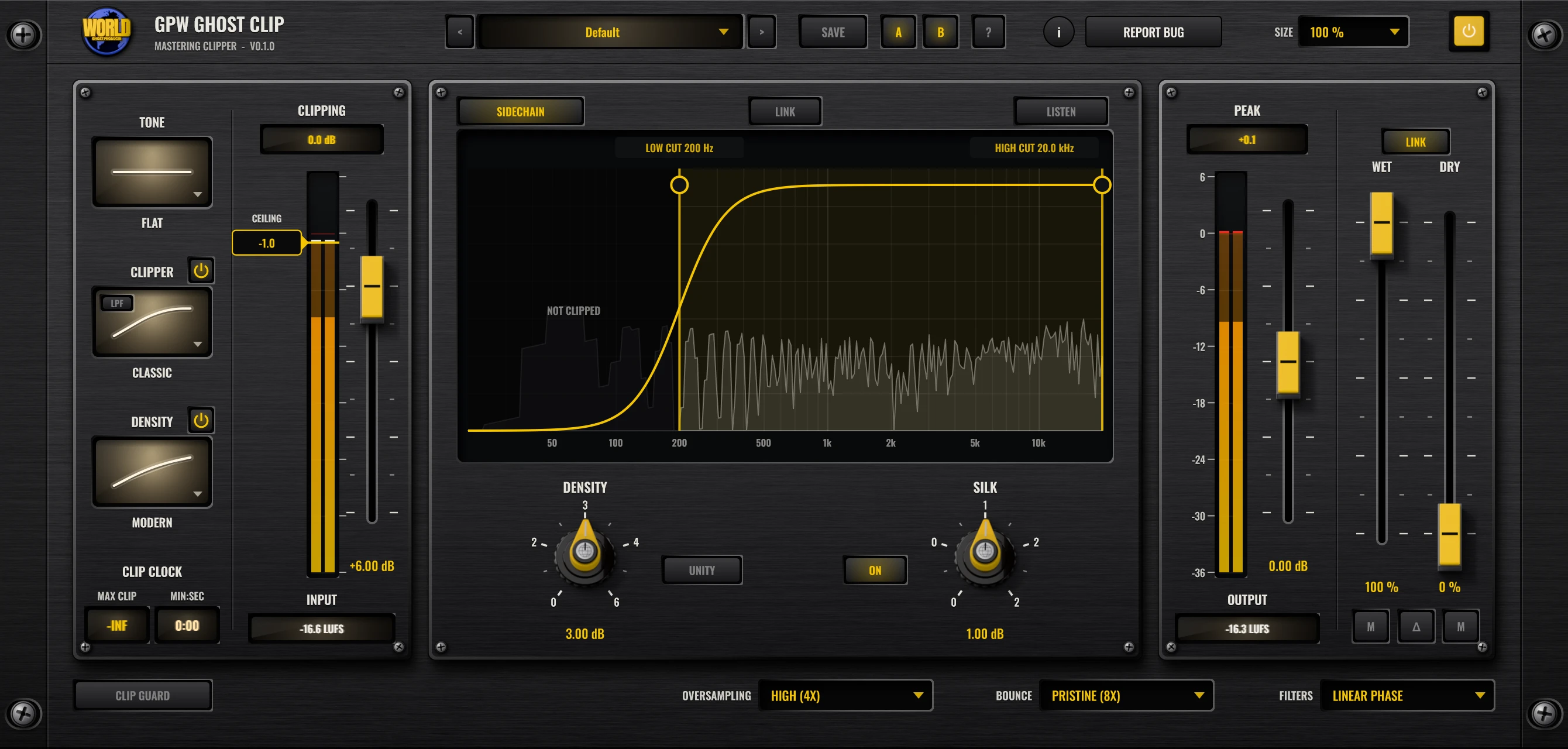The height and width of the screenshot is (749, 1568).
Task: Click the Ceiling -1.0 value field
Action: pos(267,243)
